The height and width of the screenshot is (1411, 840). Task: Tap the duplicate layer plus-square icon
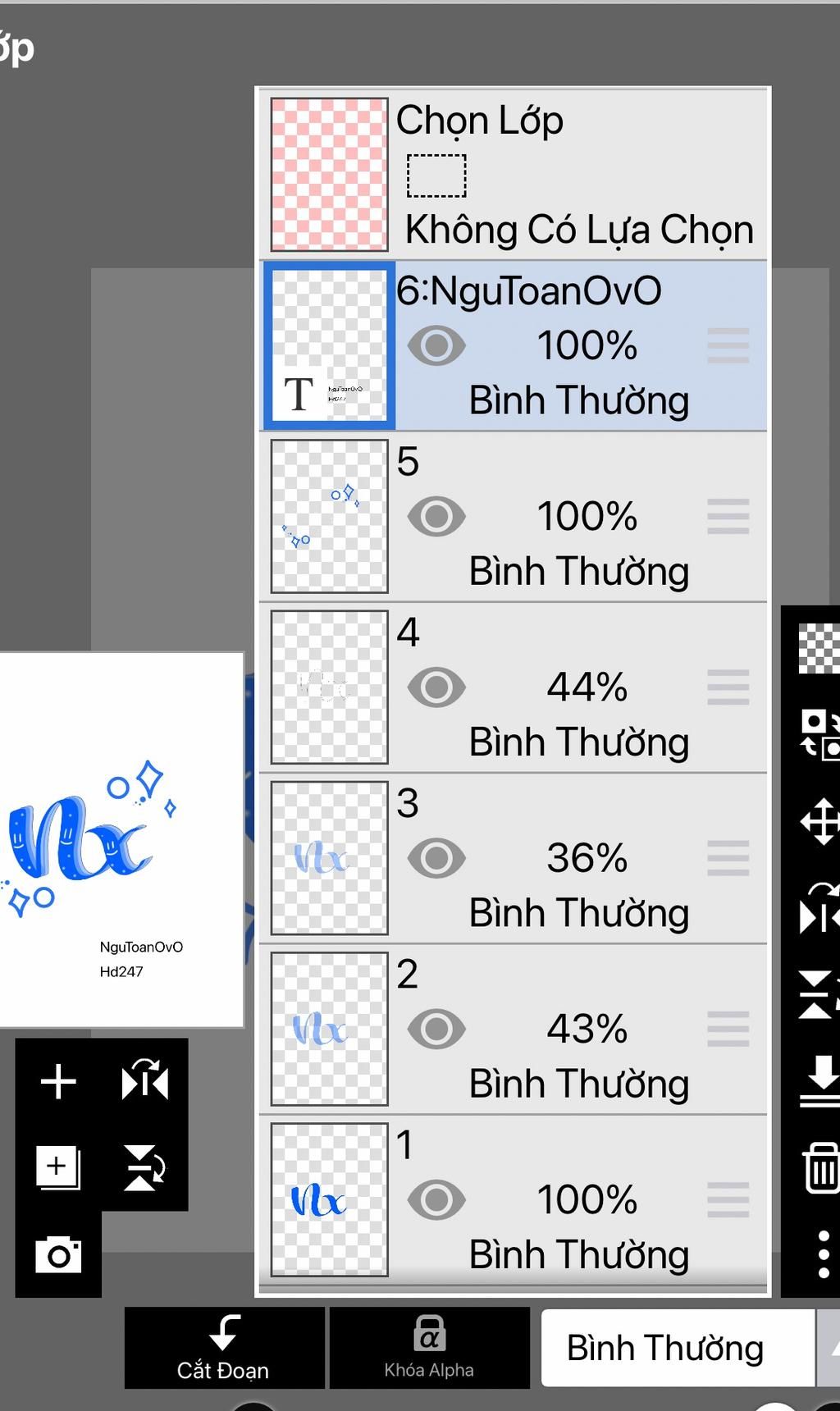tap(58, 1167)
